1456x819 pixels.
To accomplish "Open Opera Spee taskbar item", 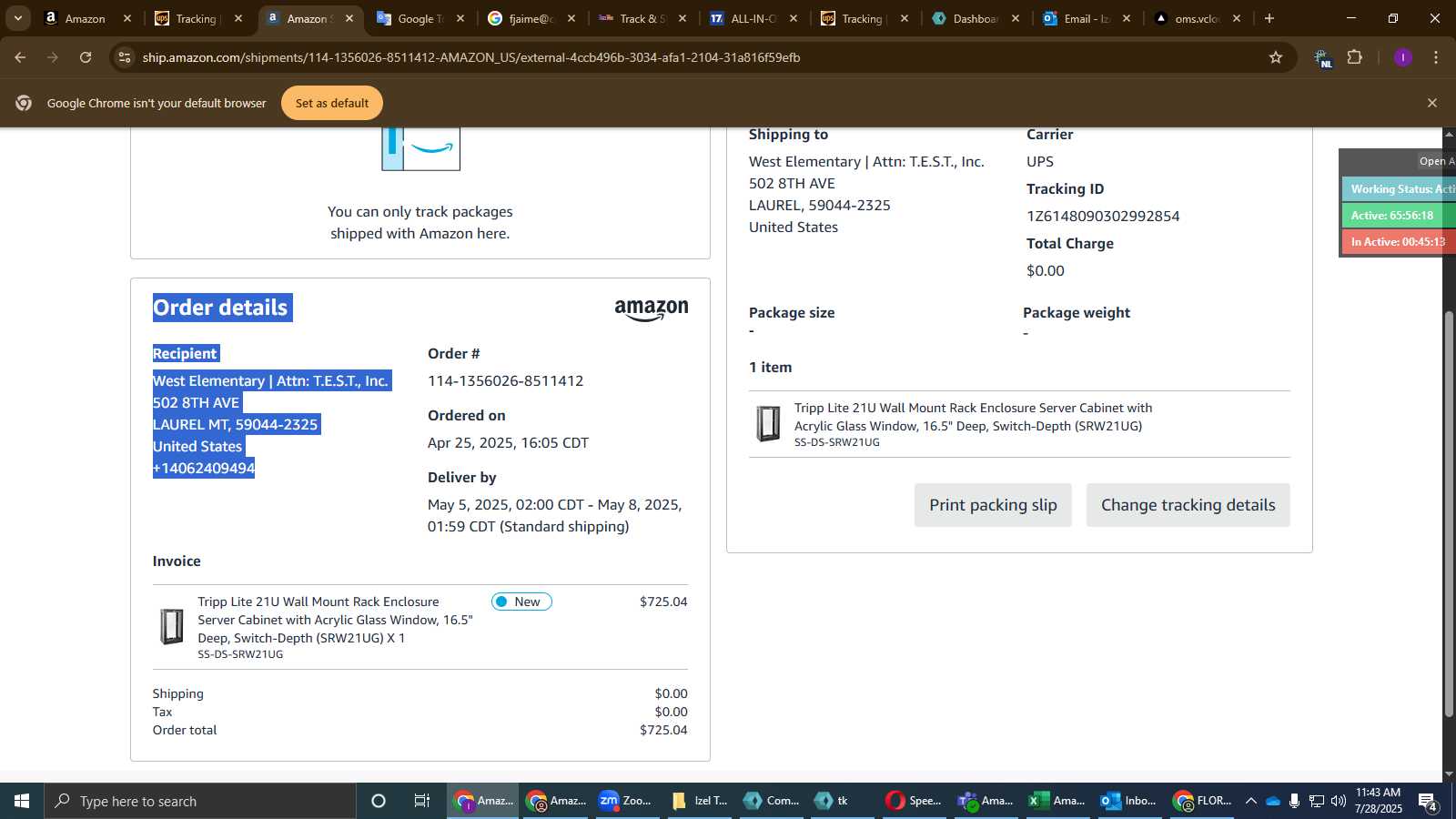I will coord(914,801).
